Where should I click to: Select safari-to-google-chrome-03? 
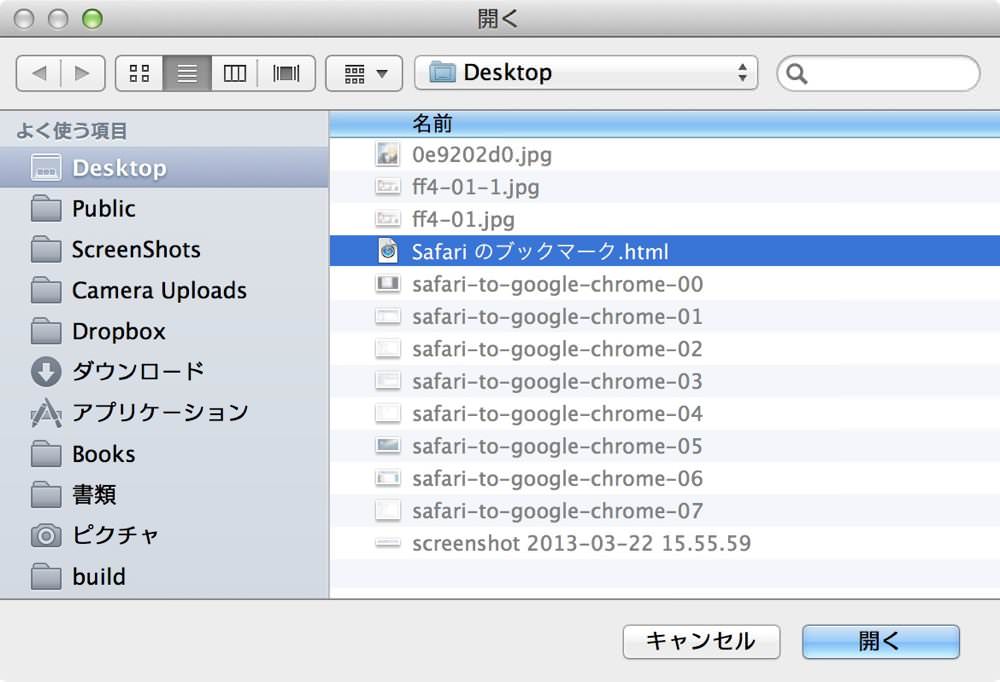point(665,382)
